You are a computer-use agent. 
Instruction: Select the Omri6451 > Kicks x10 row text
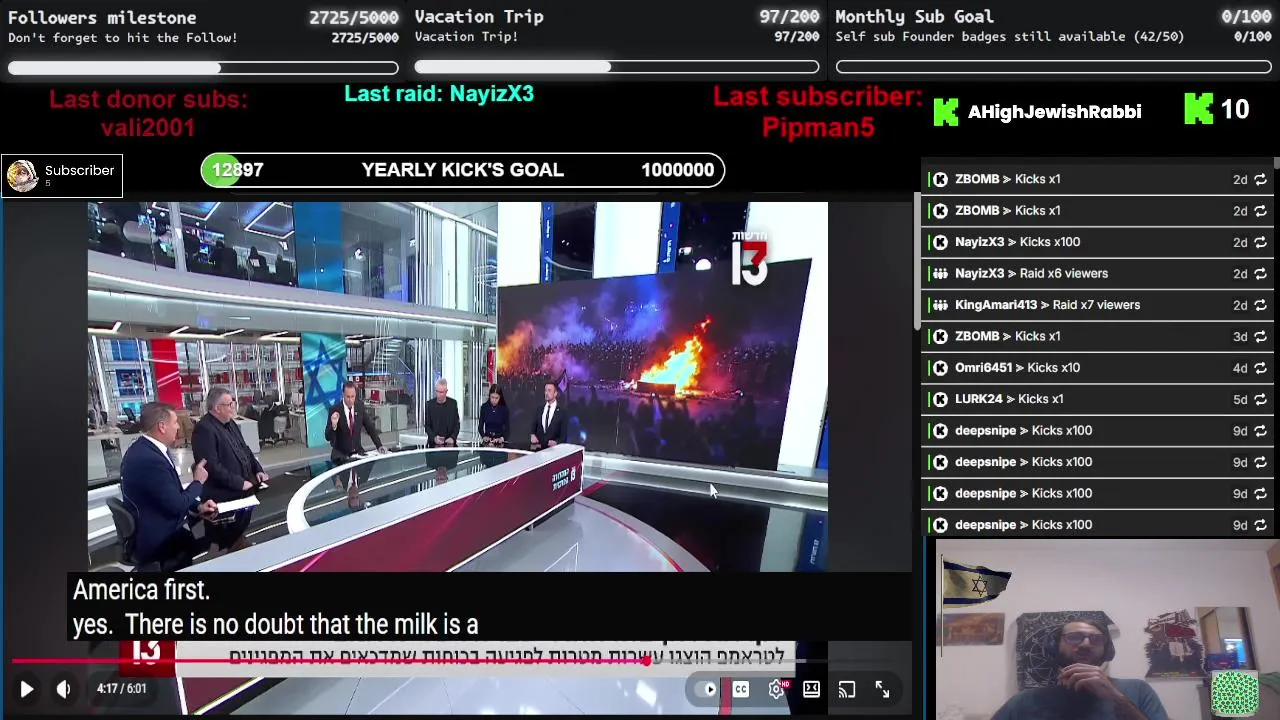tap(1017, 368)
